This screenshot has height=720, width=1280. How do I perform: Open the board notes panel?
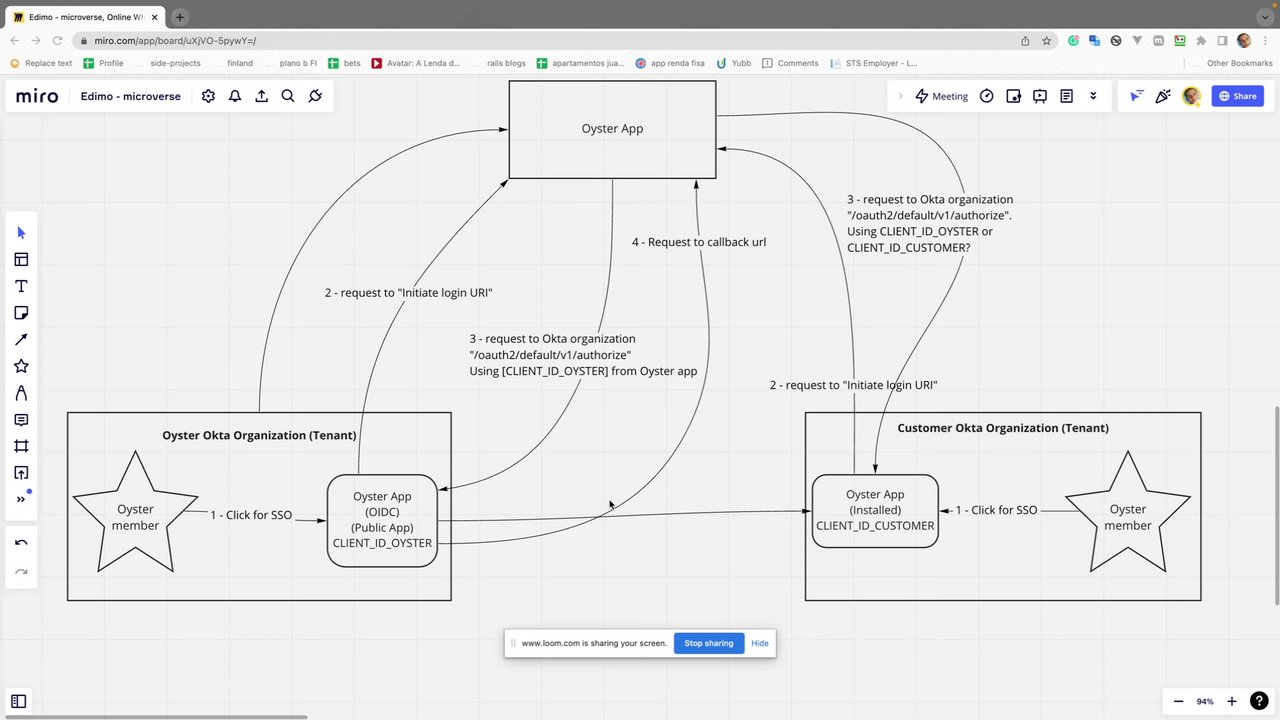click(x=1067, y=96)
